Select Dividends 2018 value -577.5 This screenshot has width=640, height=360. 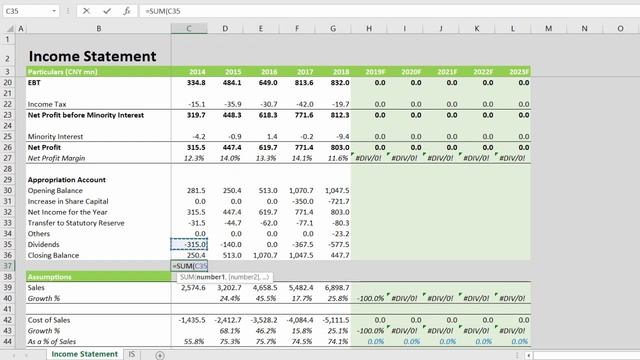tap(333, 244)
